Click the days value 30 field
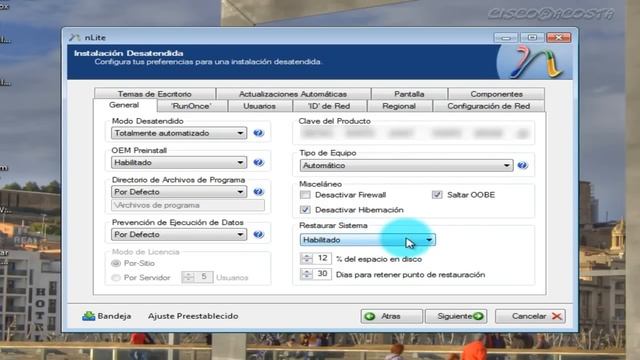 pyautogui.click(x=322, y=274)
